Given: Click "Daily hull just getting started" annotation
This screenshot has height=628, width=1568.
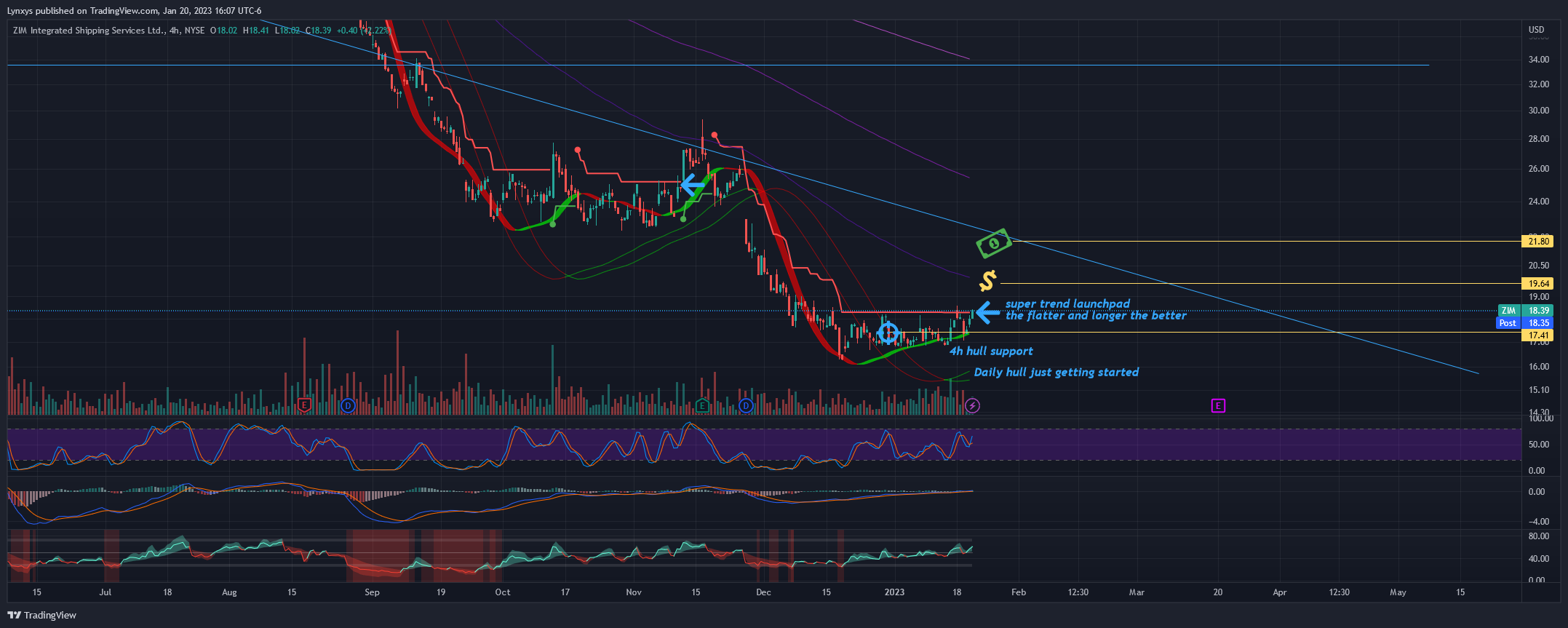Looking at the screenshot, I should [x=1056, y=372].
